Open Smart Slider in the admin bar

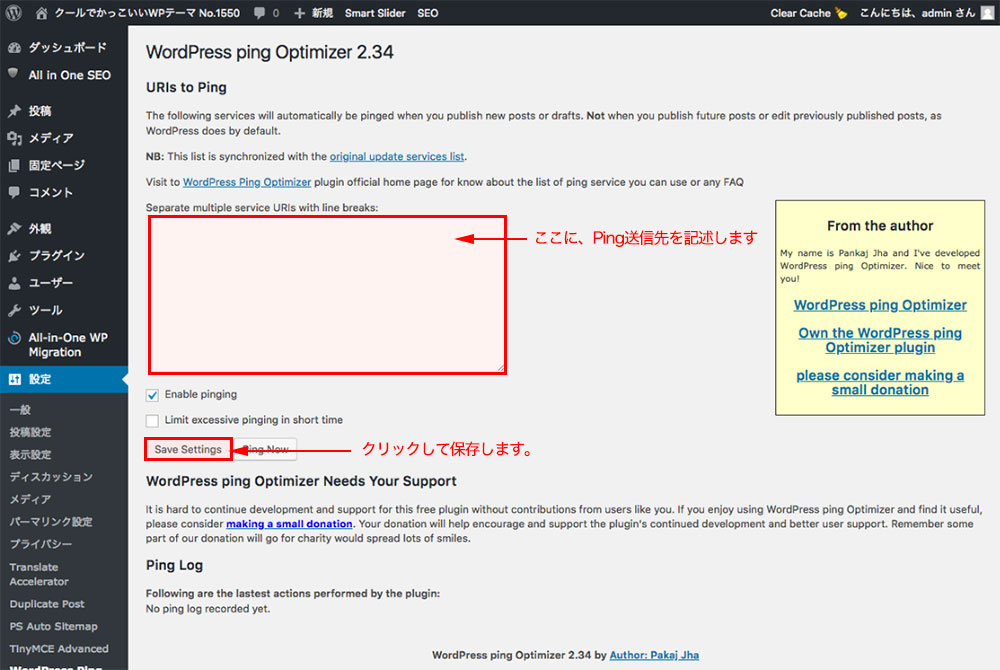pos(375,13)
